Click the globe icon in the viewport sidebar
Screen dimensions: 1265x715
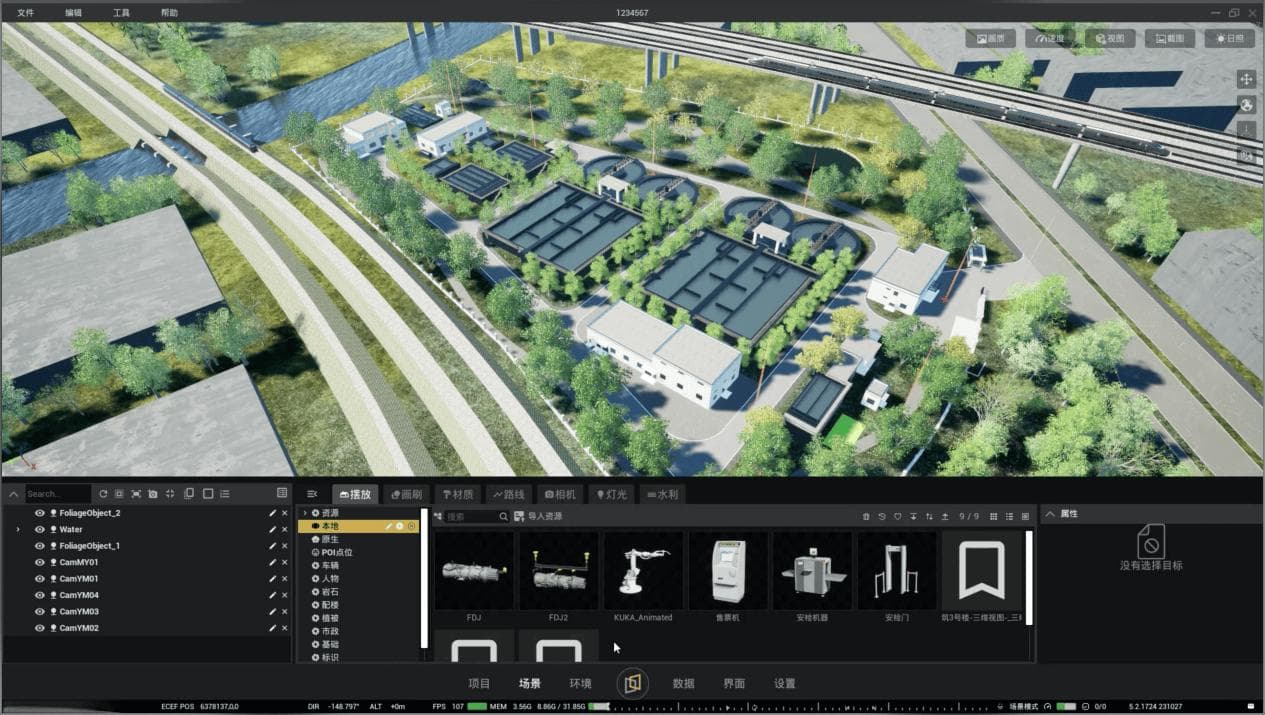pyautogui.click(x=1246, y=105)
